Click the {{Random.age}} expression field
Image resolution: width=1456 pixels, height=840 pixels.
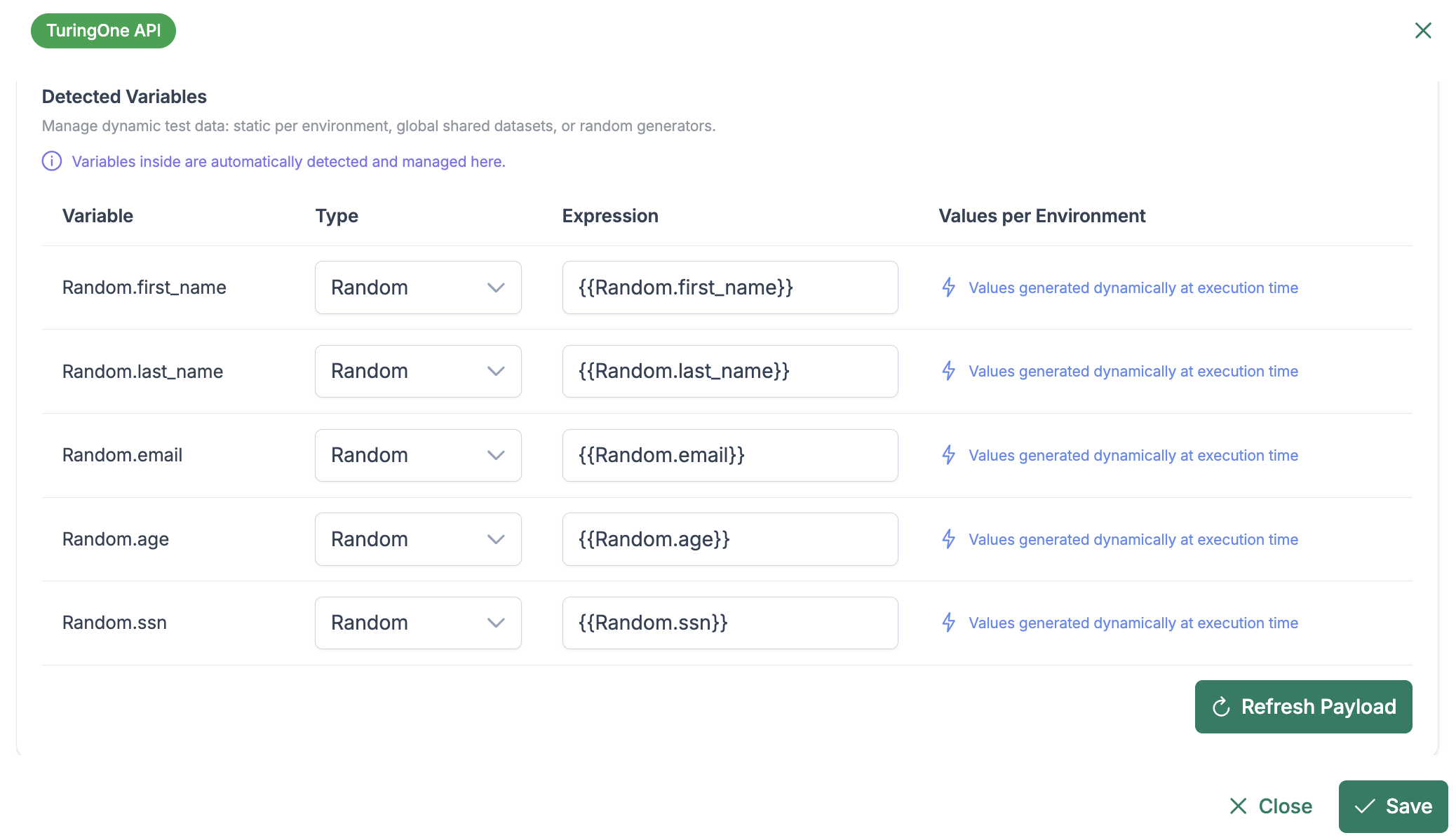pos(729,539)
